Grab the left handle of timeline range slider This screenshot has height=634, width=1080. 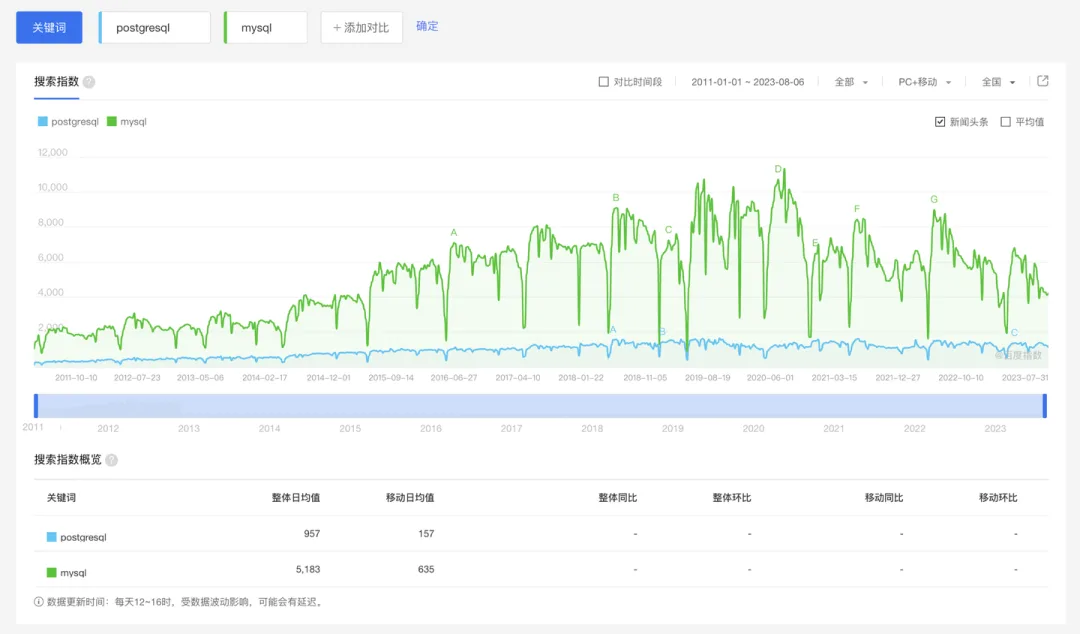36,406
